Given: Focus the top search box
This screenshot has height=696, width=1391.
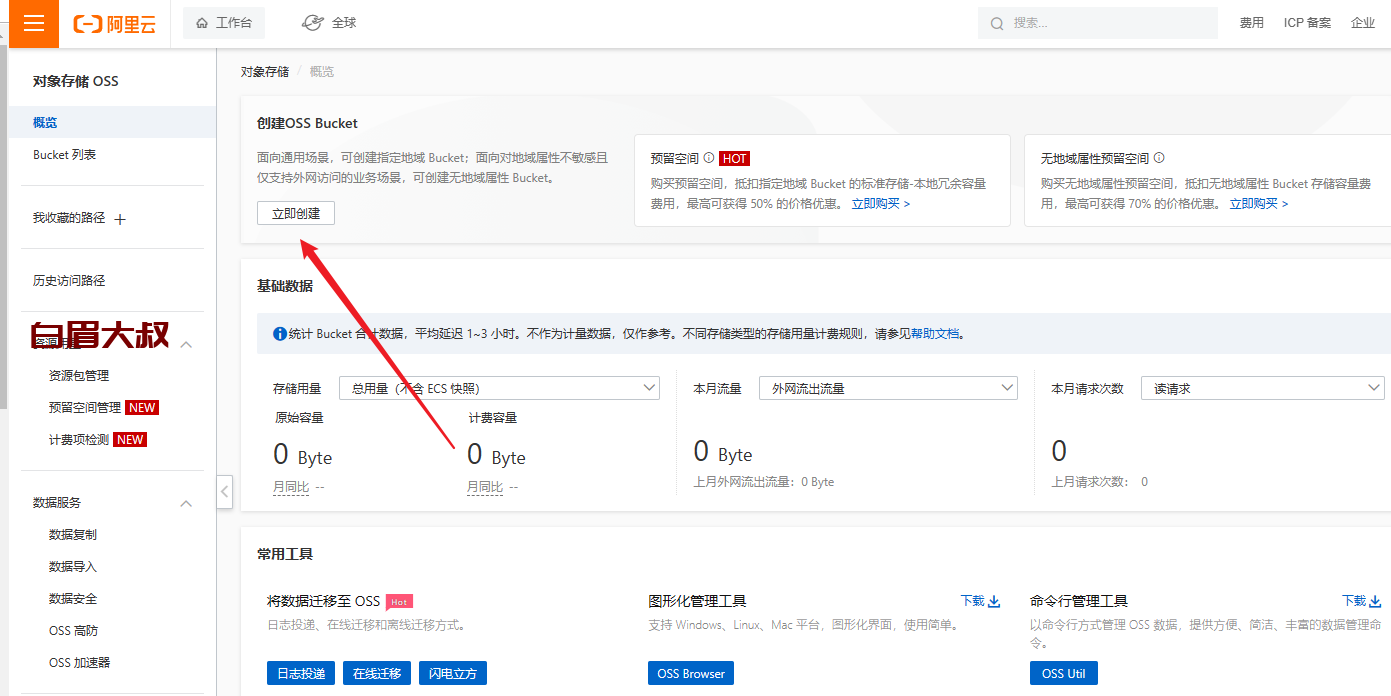Looking at the screenshot, I should [x=1098, y=23].
